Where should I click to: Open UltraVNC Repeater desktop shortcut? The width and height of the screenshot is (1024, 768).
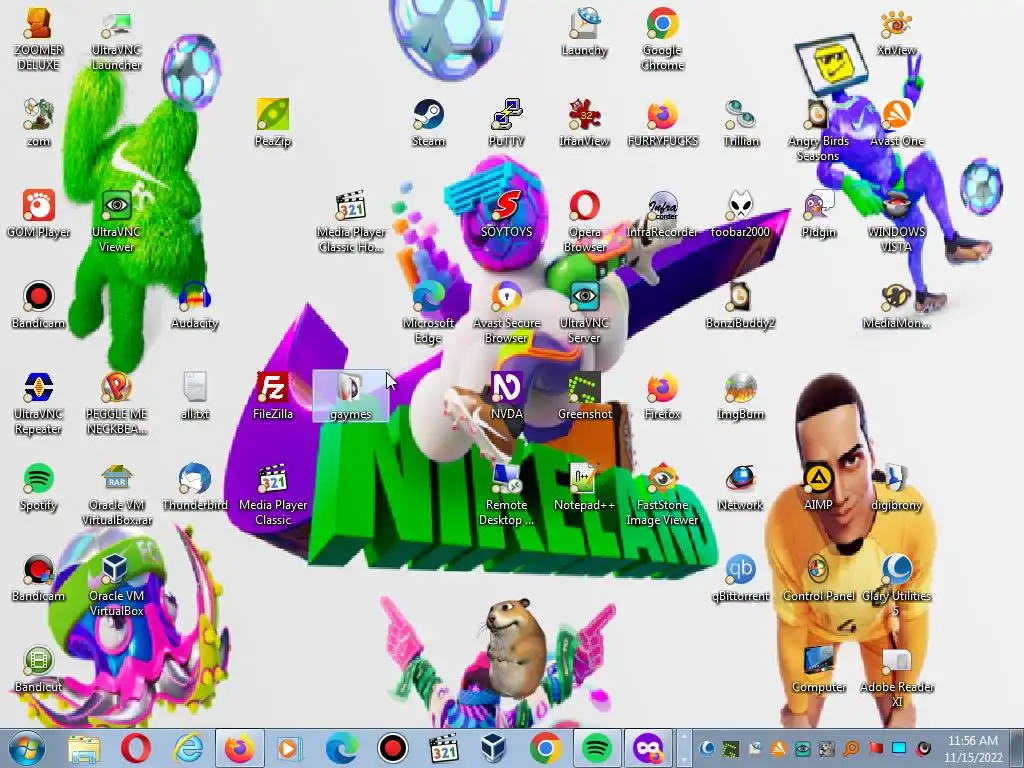tap(38, 403)
